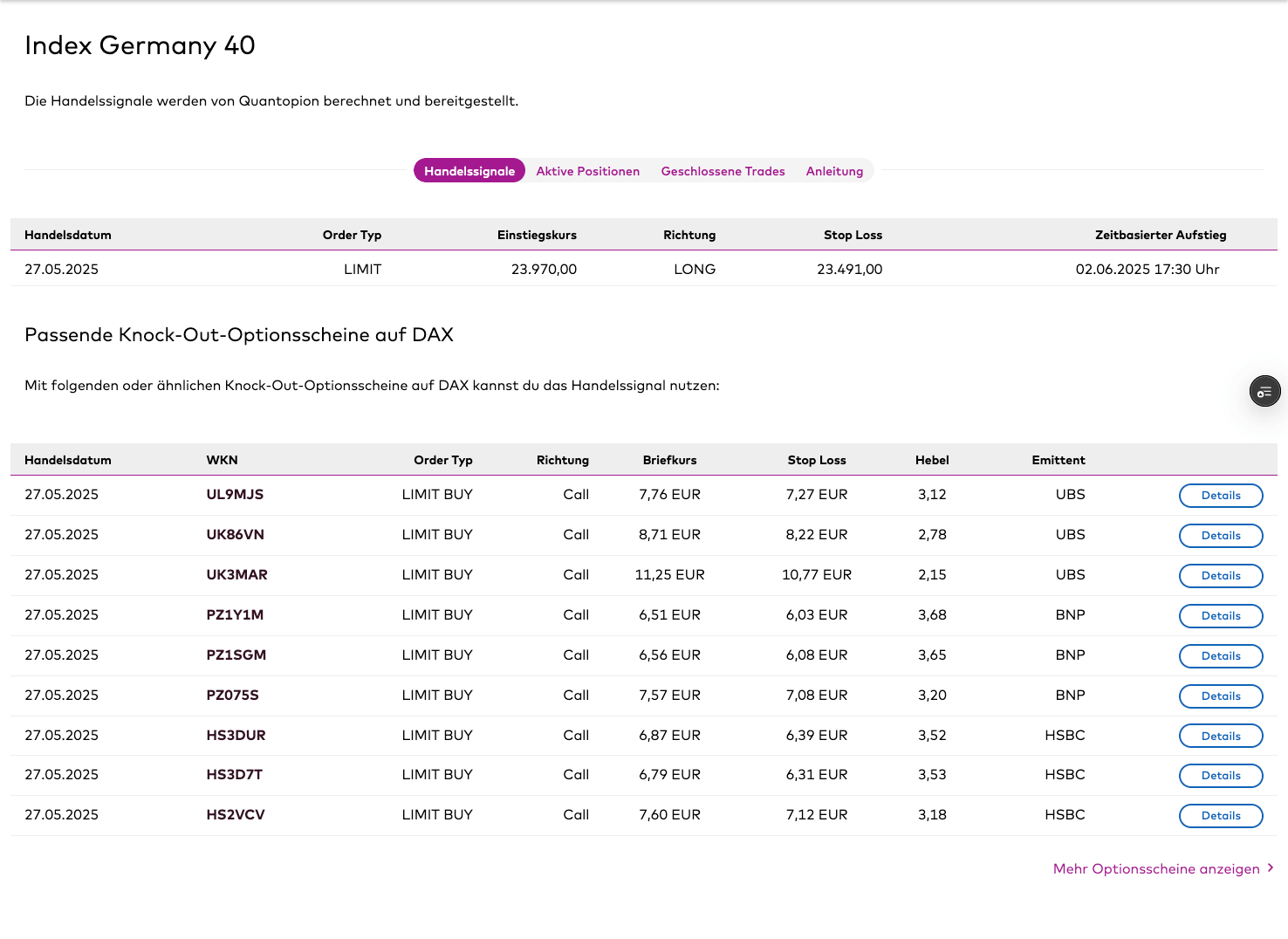Click the Emittent column header

click(x=1058, y=460)
